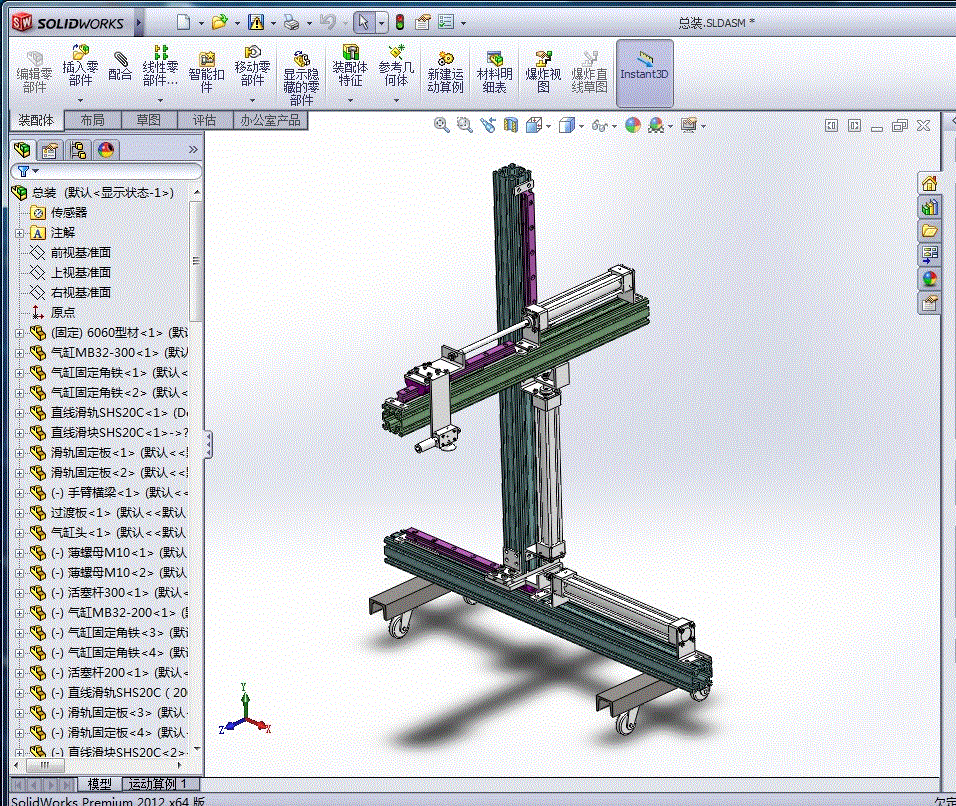Expand the 直线滑轨SHS20C<1> component

tap(19, 413)
